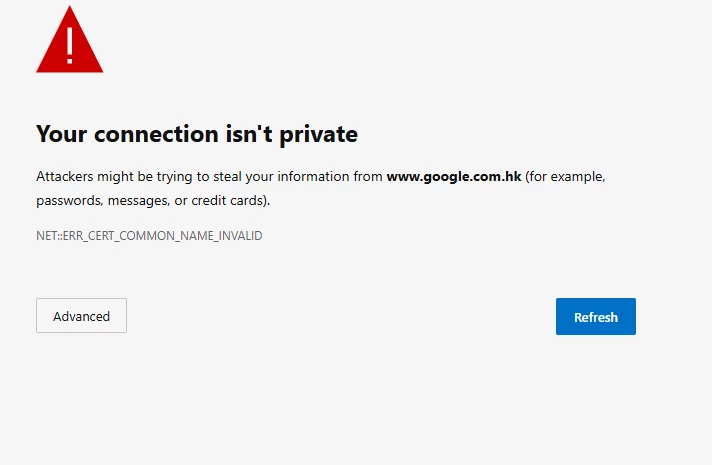Click the word "private" in the heading

click(x=318, y=135)
